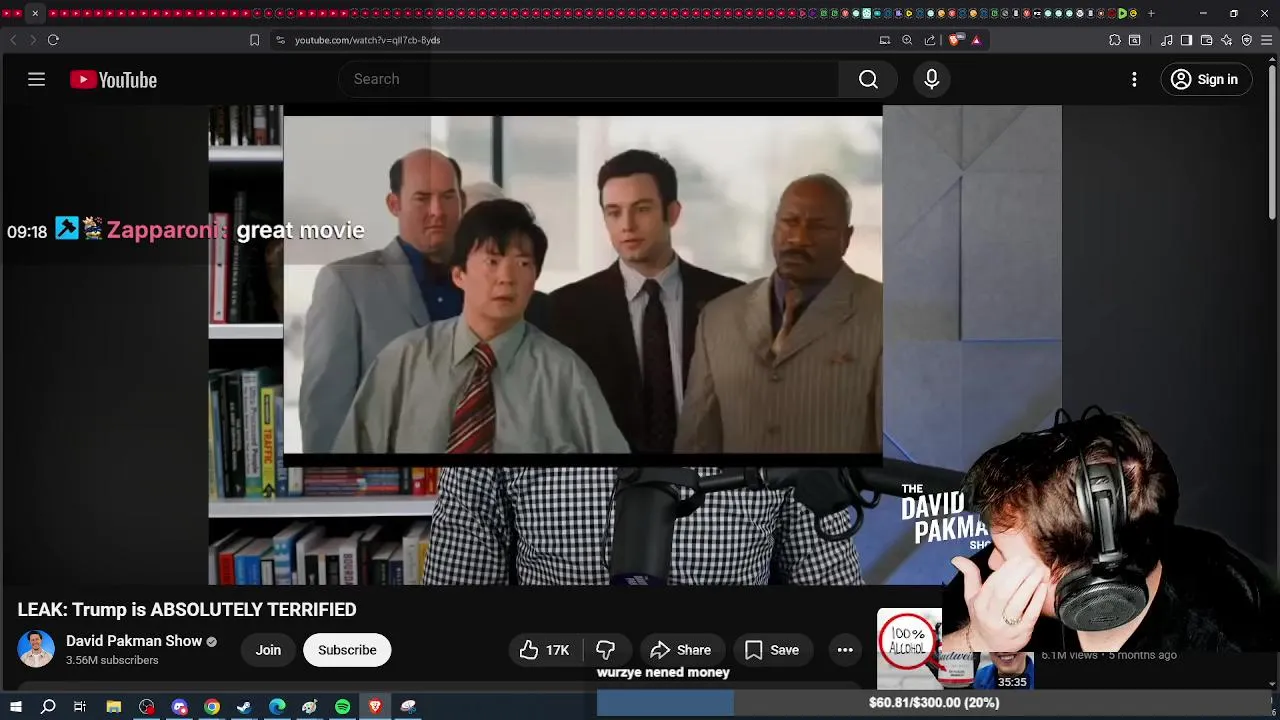The image size is (1280, 720).
Task: Open David Pakman Show channel avatar
Action: coord(36,649)
